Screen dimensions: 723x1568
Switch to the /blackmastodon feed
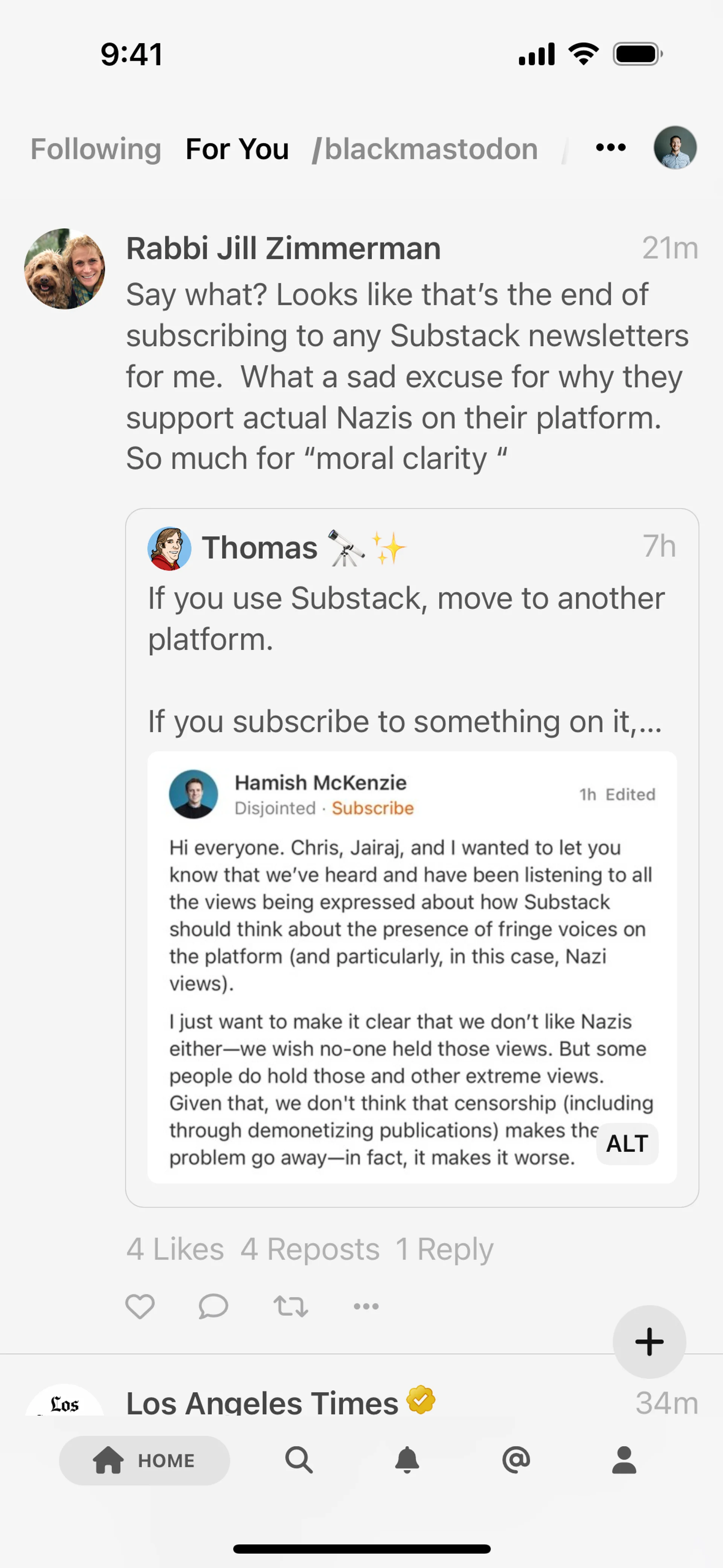tap(425, 148)
